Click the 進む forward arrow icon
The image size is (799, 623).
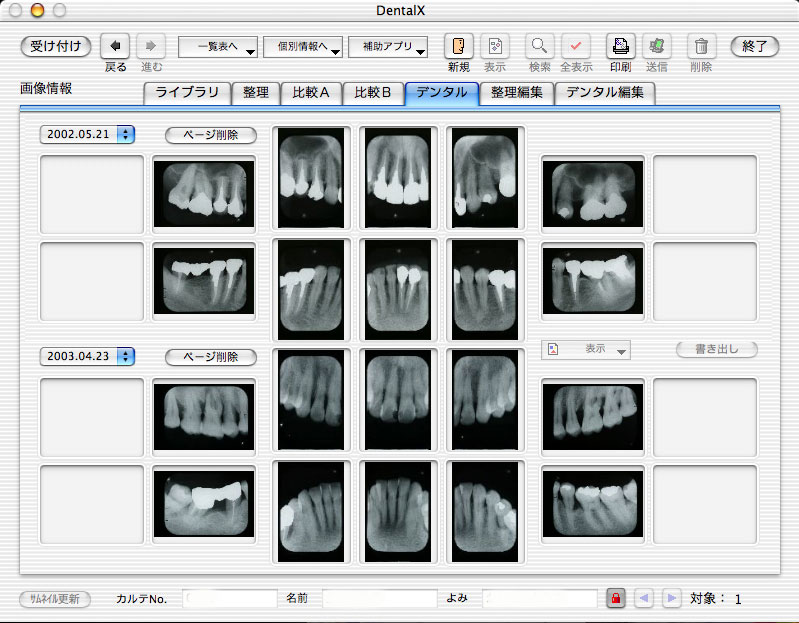[151, 46]
